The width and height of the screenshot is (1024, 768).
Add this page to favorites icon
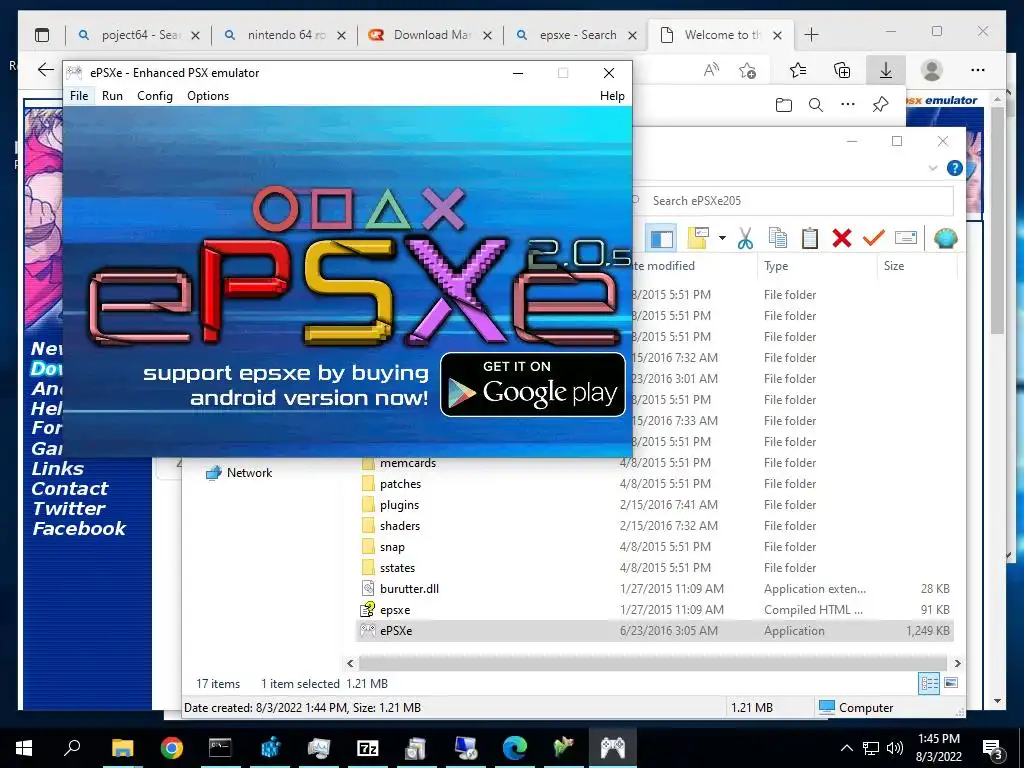click(x=747, y=70)
